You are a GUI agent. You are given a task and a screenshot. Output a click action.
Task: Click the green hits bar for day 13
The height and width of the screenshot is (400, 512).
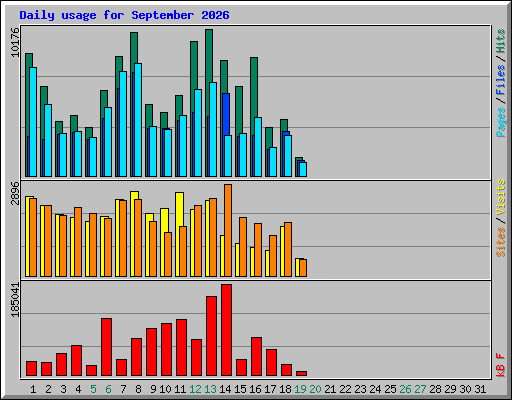[x=209, y=56]
